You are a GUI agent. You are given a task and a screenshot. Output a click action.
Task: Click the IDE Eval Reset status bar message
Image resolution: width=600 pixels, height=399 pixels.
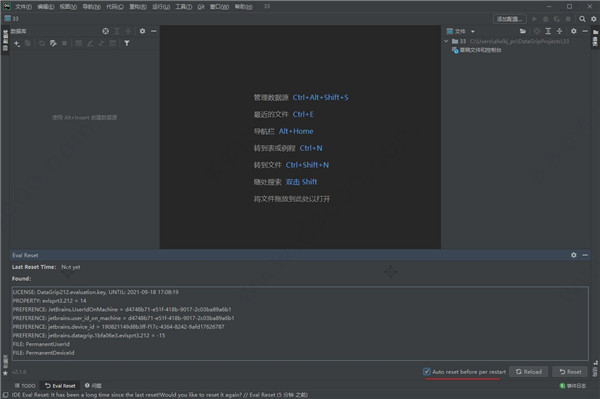pos(160,395)
